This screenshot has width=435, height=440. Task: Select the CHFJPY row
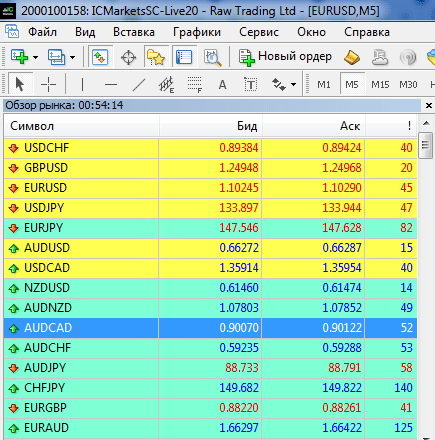click(210, 388)
